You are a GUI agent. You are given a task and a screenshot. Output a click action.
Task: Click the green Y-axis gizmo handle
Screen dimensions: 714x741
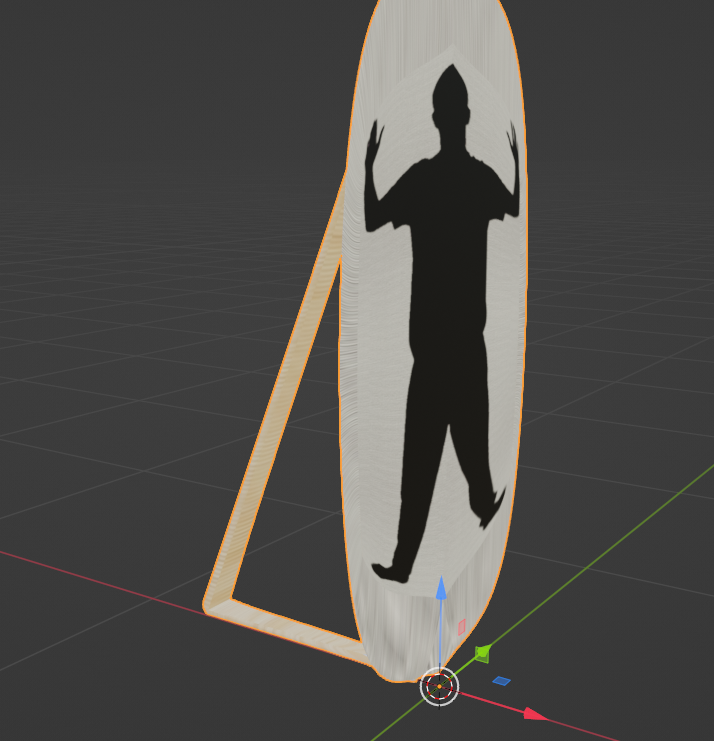(x=482, y=654)
